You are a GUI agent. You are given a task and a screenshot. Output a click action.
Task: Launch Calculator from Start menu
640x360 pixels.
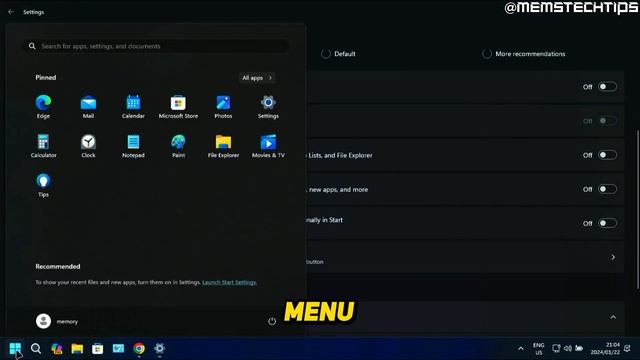(x=43, y=146)
